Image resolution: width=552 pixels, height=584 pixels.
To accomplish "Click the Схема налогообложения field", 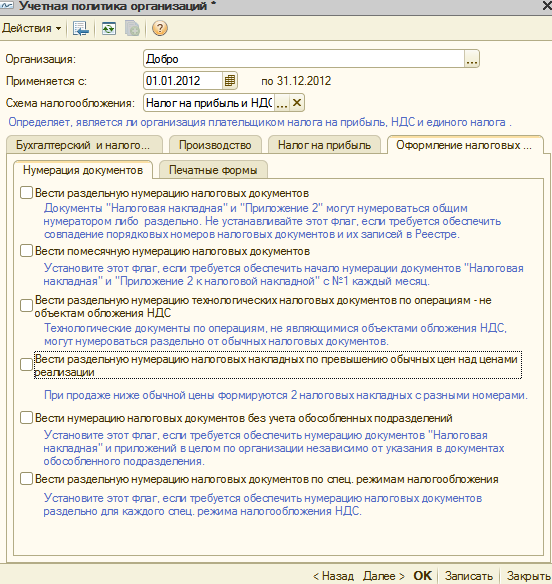I will point(209,103).
